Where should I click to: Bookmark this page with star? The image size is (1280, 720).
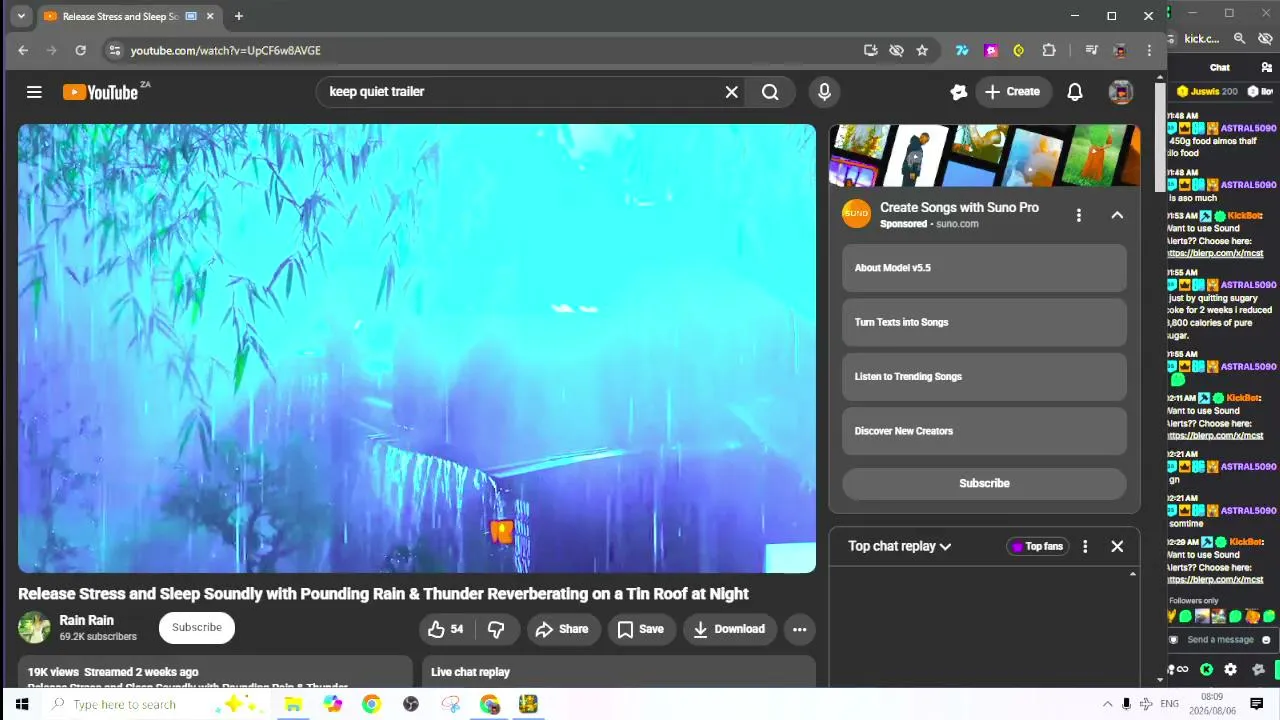tap(922, 50)
